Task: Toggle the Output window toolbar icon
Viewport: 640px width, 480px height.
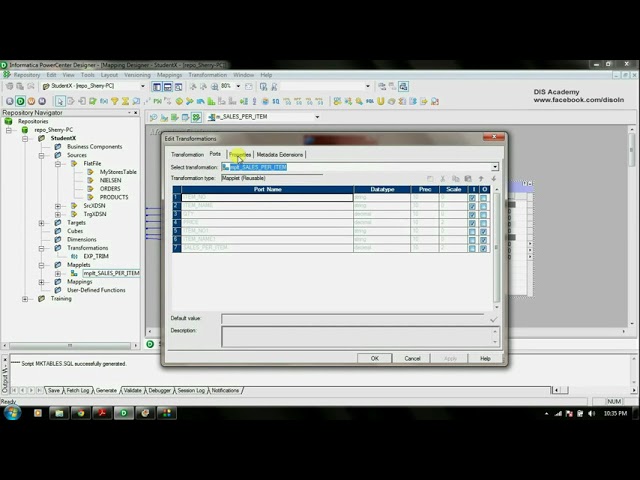Action: [167, 87]
